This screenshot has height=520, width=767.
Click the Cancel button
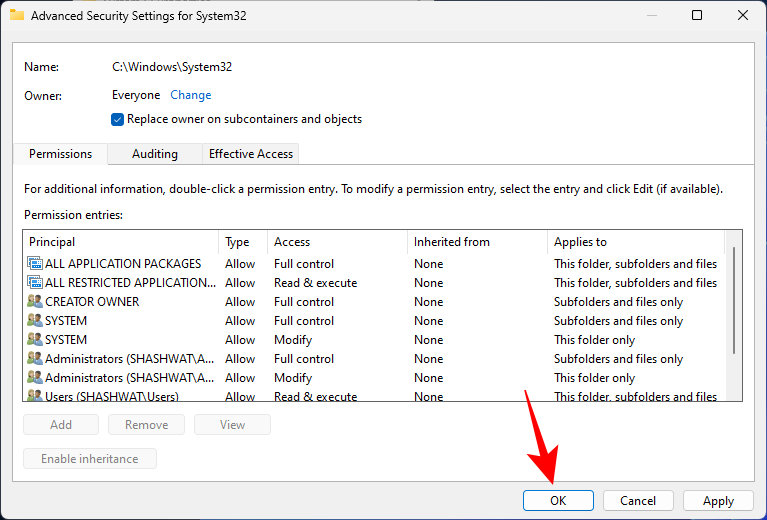pos(638,501)
